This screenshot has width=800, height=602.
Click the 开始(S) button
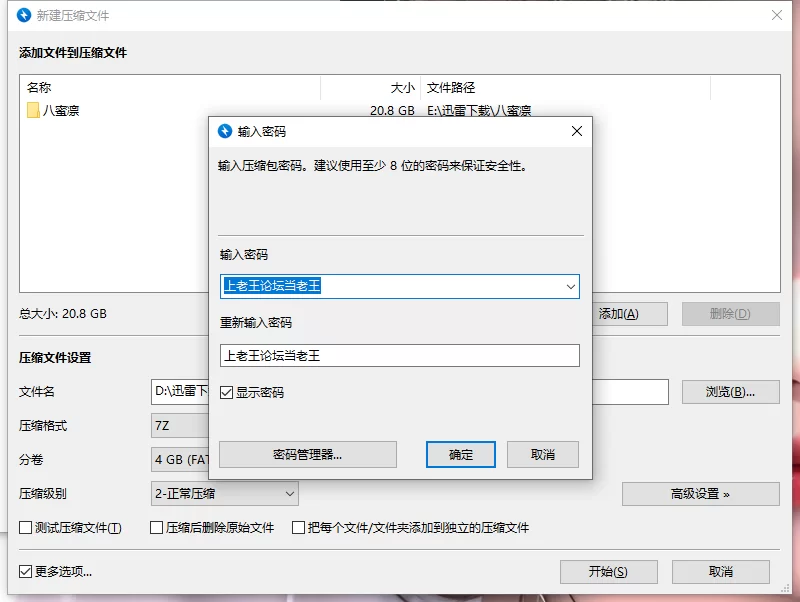coord(608,572)
